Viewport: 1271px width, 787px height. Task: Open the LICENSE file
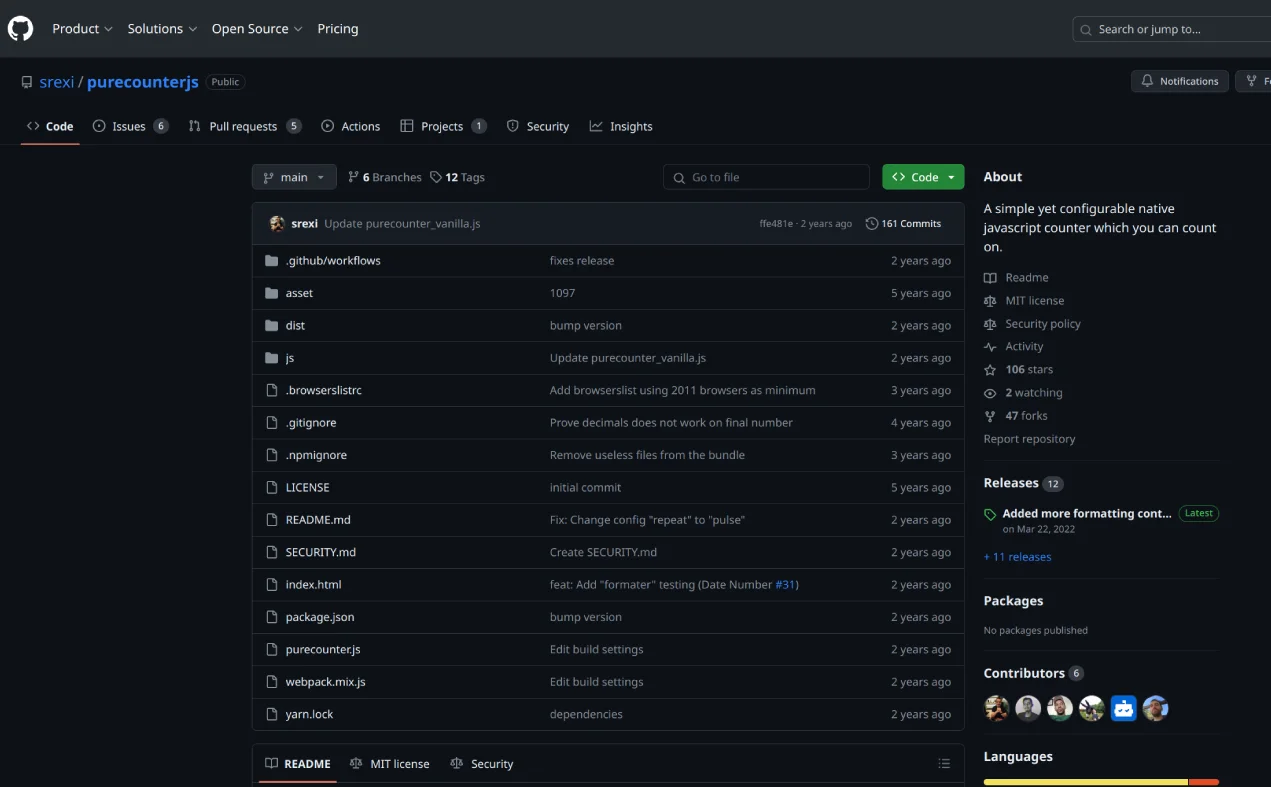coord(307,487)
